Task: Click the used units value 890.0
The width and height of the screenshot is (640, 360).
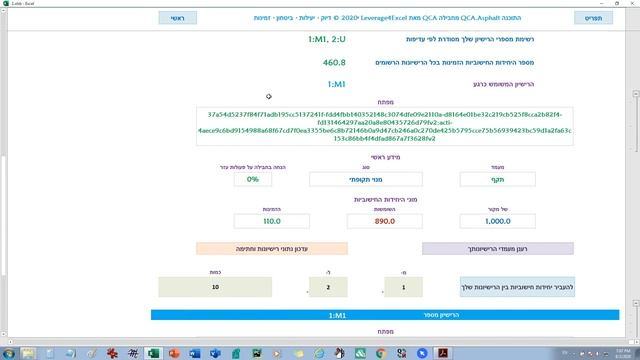Action: [x=384, y=221]
